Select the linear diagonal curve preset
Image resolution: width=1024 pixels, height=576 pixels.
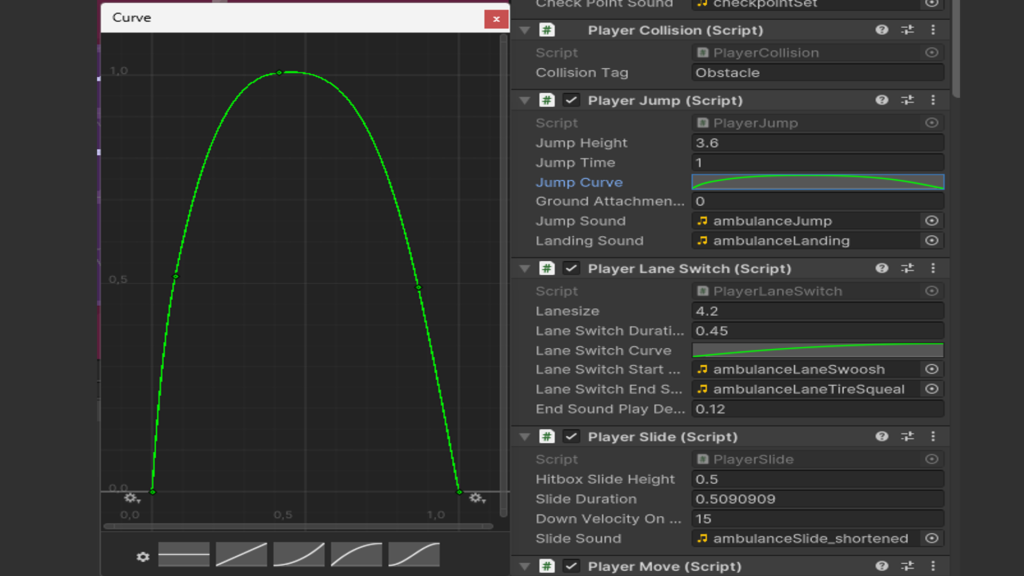tap(241, 553)
